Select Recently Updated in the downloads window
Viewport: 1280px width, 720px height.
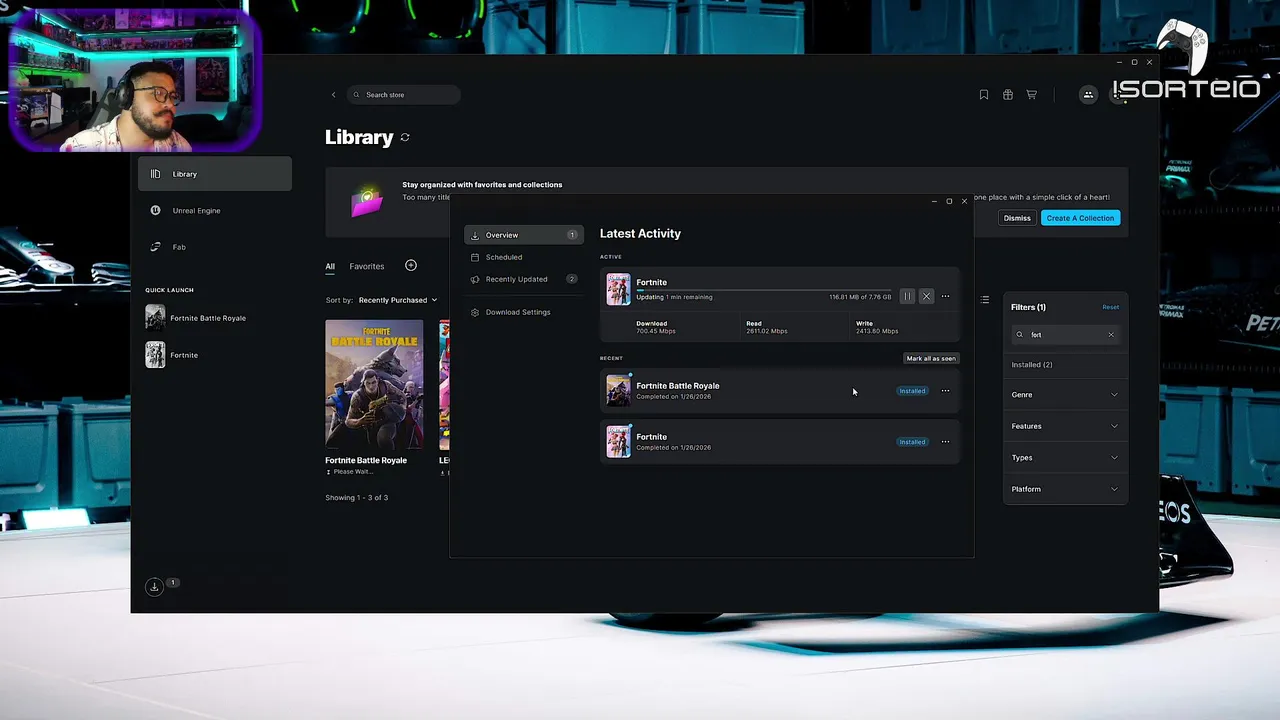[x=523, y=279]
